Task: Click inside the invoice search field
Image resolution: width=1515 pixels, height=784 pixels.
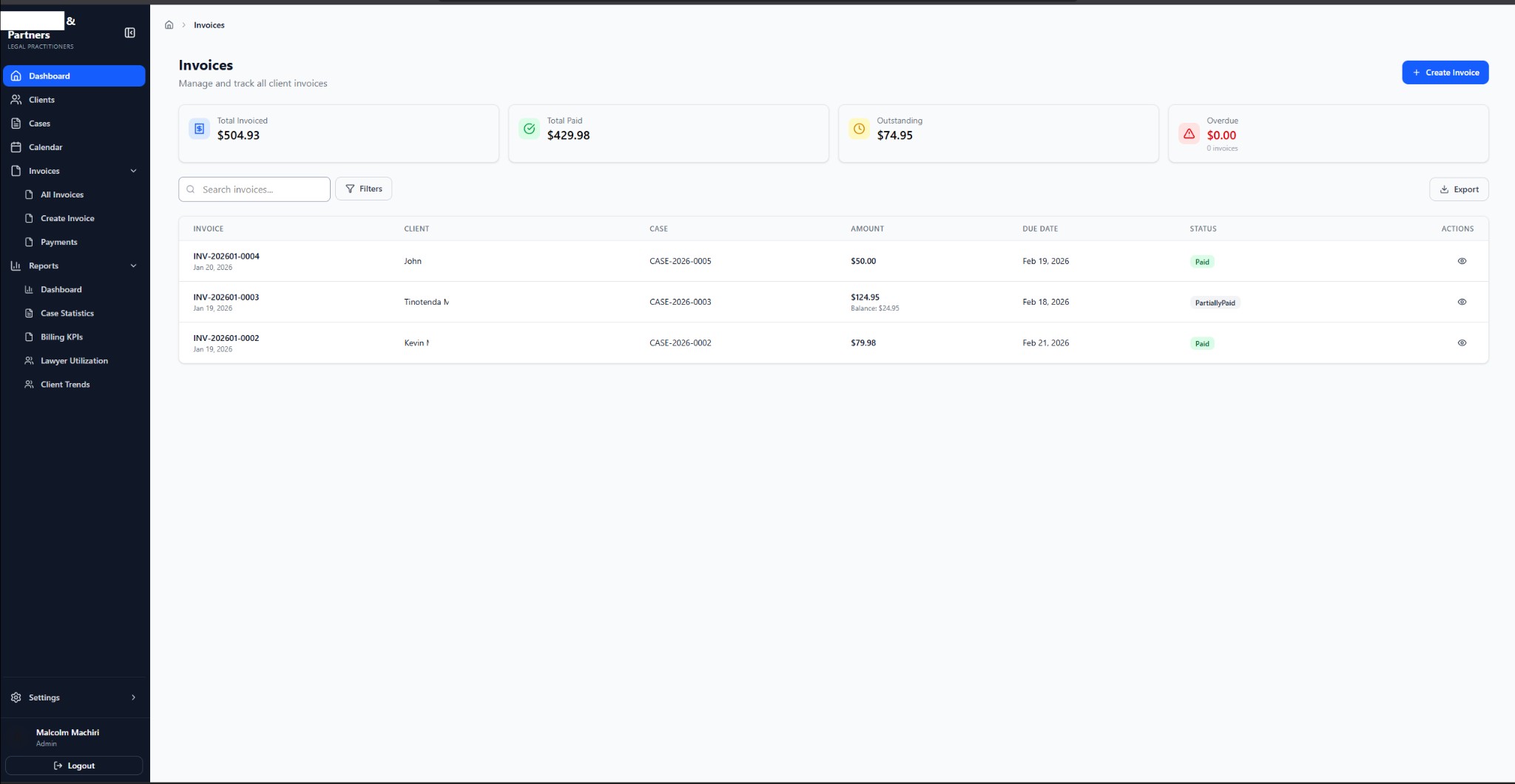Action: click(254, 189)
